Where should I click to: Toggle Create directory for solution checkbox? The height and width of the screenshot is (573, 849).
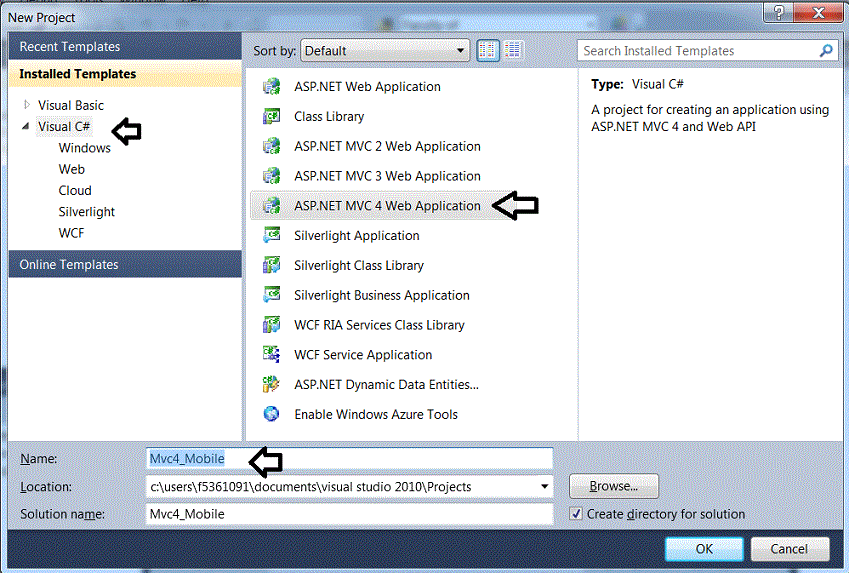(576, 514)
